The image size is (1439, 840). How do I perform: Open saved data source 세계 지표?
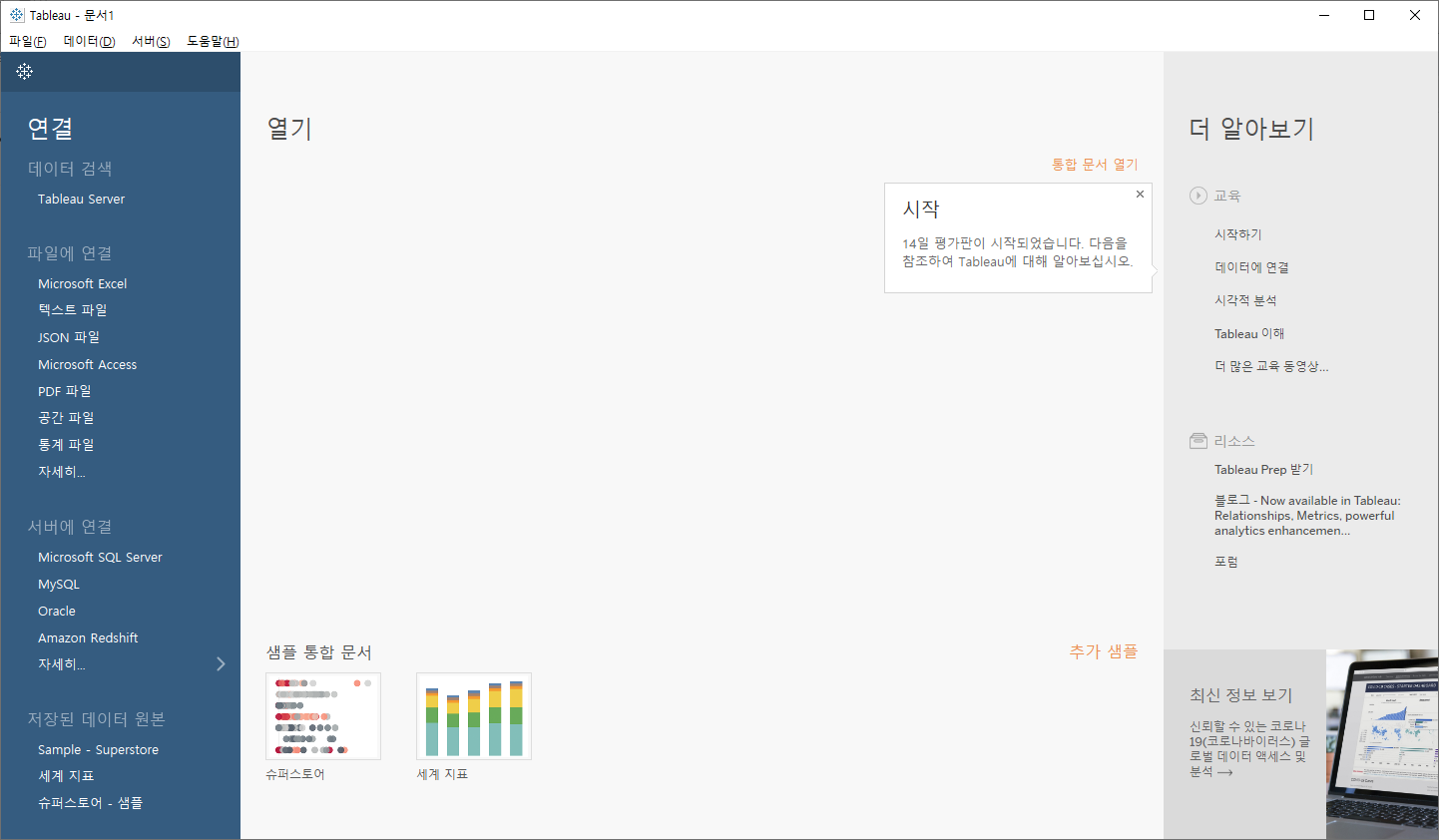[x=66, y=776]
